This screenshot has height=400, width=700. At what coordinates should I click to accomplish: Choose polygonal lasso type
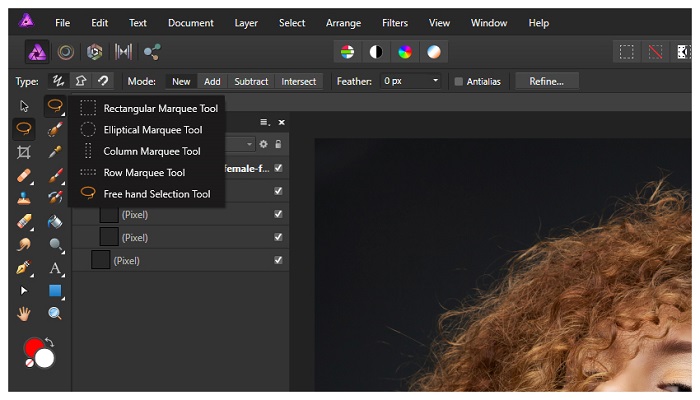(x=81, y=81)
